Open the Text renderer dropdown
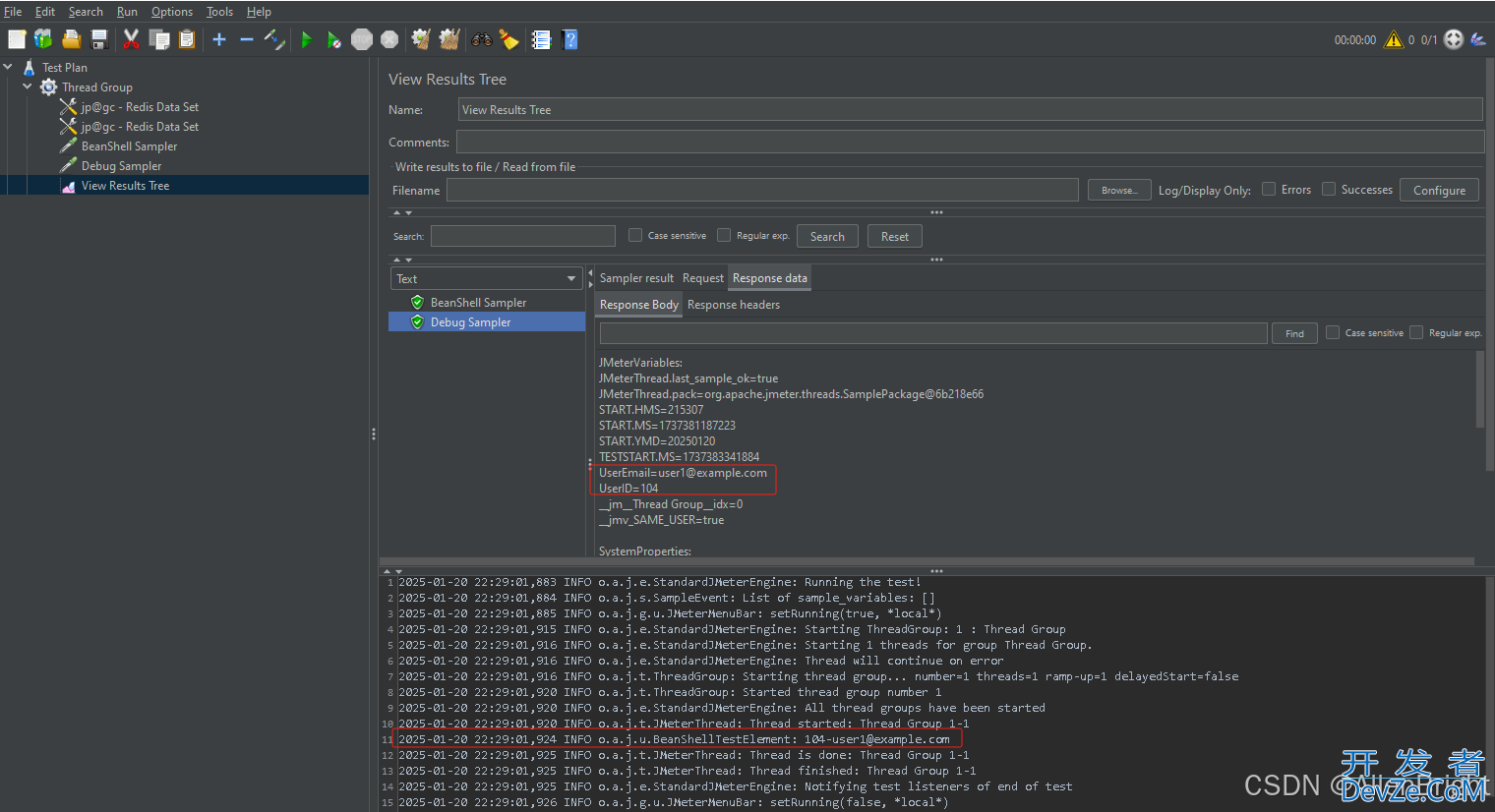The height and width of the screenshot is (812, 1495). pos(487,278)
